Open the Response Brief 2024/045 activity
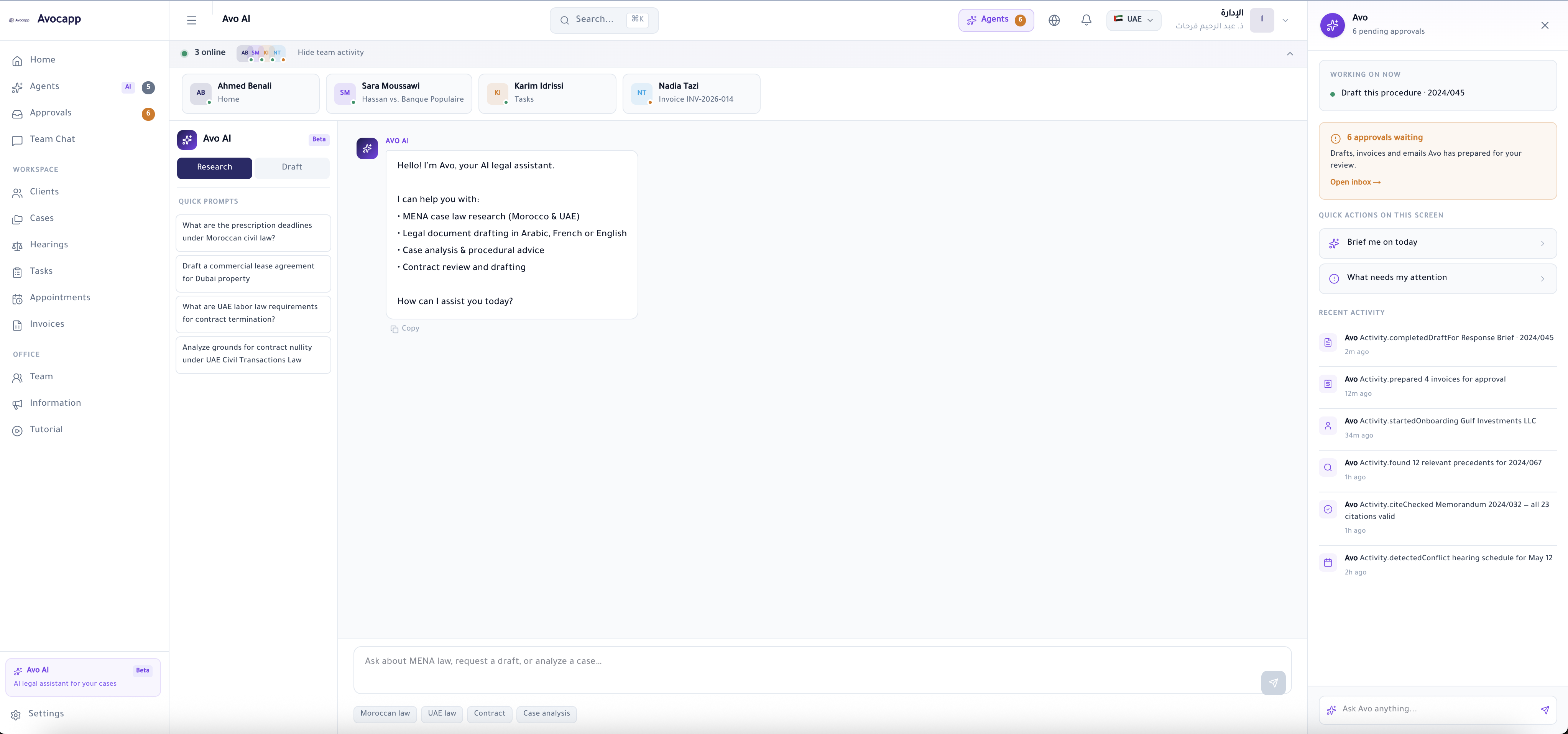This screenshot has width=1568, height=734. [1437, 346]
